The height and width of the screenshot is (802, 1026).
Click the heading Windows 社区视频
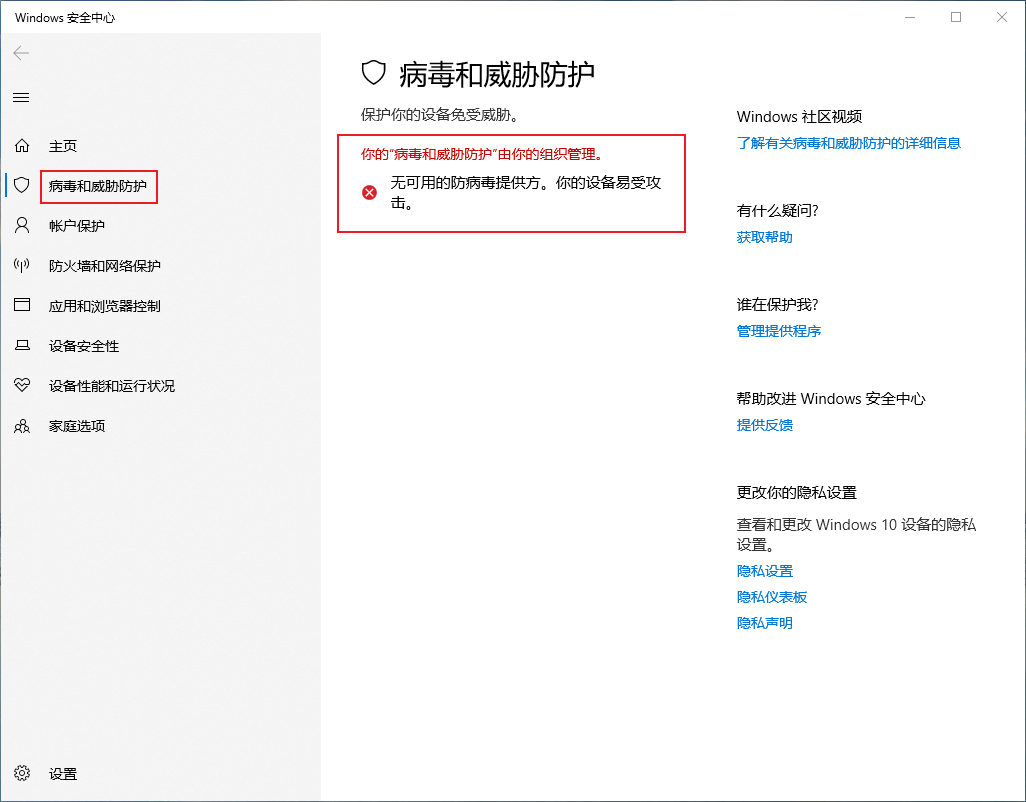pos(799,116)
